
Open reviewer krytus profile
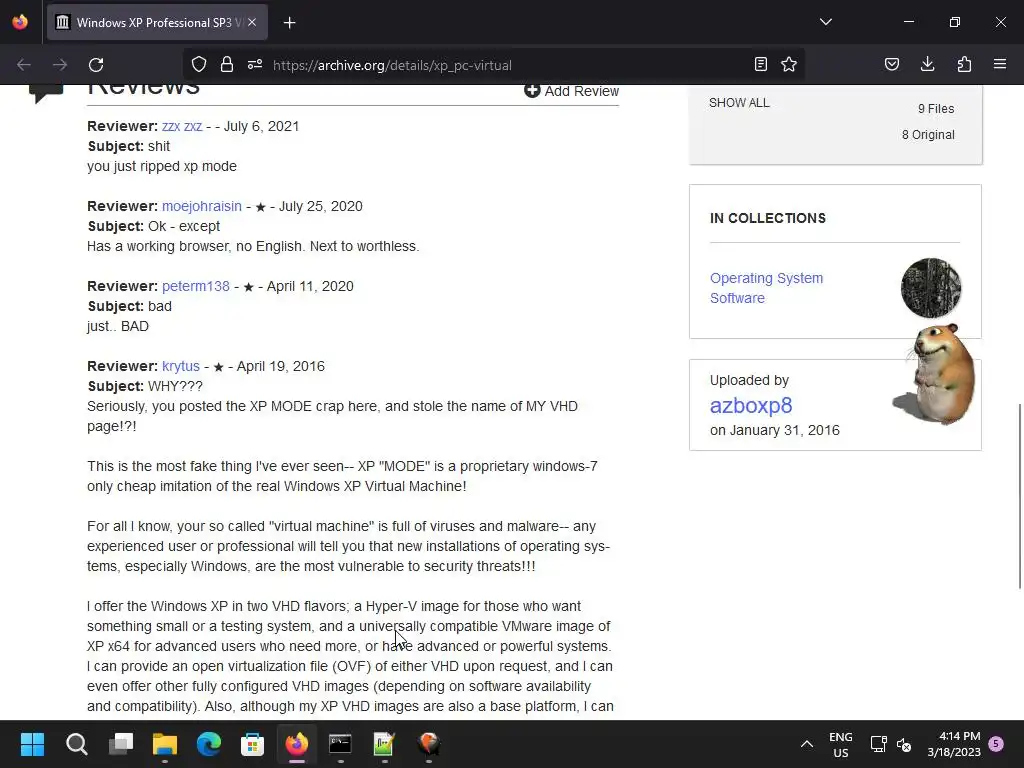coord(181,366)
